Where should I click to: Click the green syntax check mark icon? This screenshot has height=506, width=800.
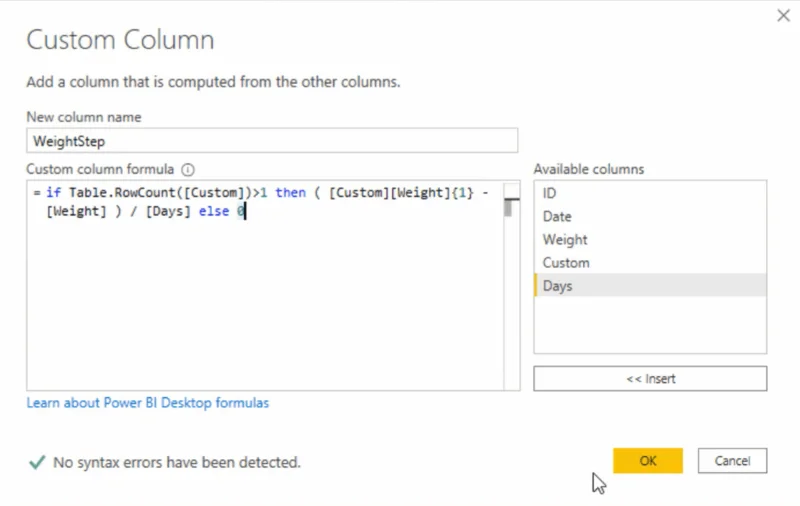pyautogui.click(x=37, y=463)
